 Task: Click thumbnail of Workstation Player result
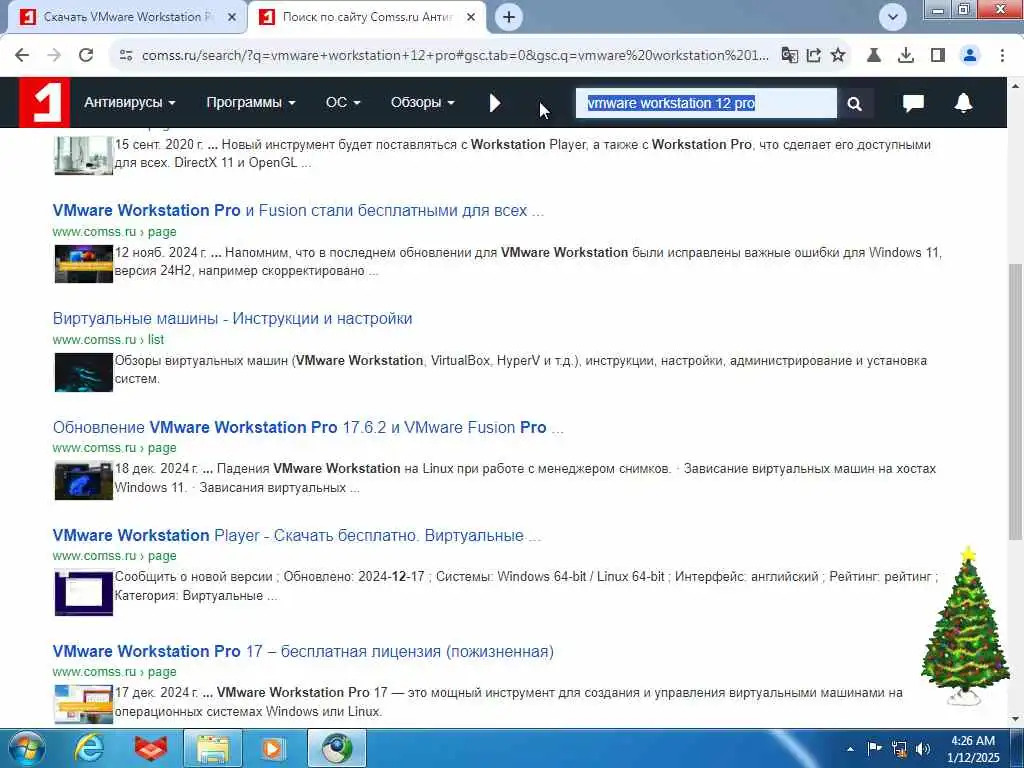click(84, 593)
